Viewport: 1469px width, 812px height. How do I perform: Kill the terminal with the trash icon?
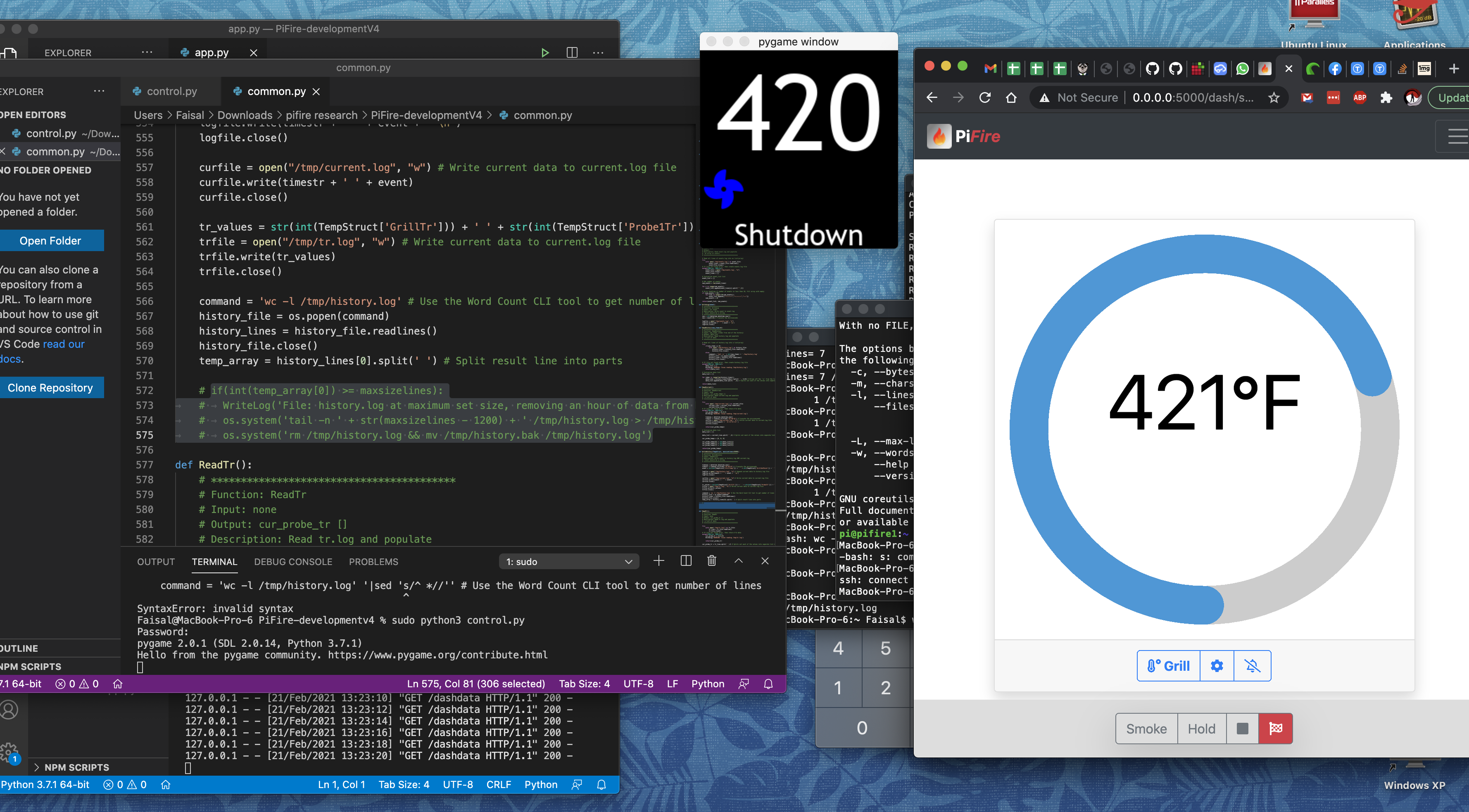[711, 561]
